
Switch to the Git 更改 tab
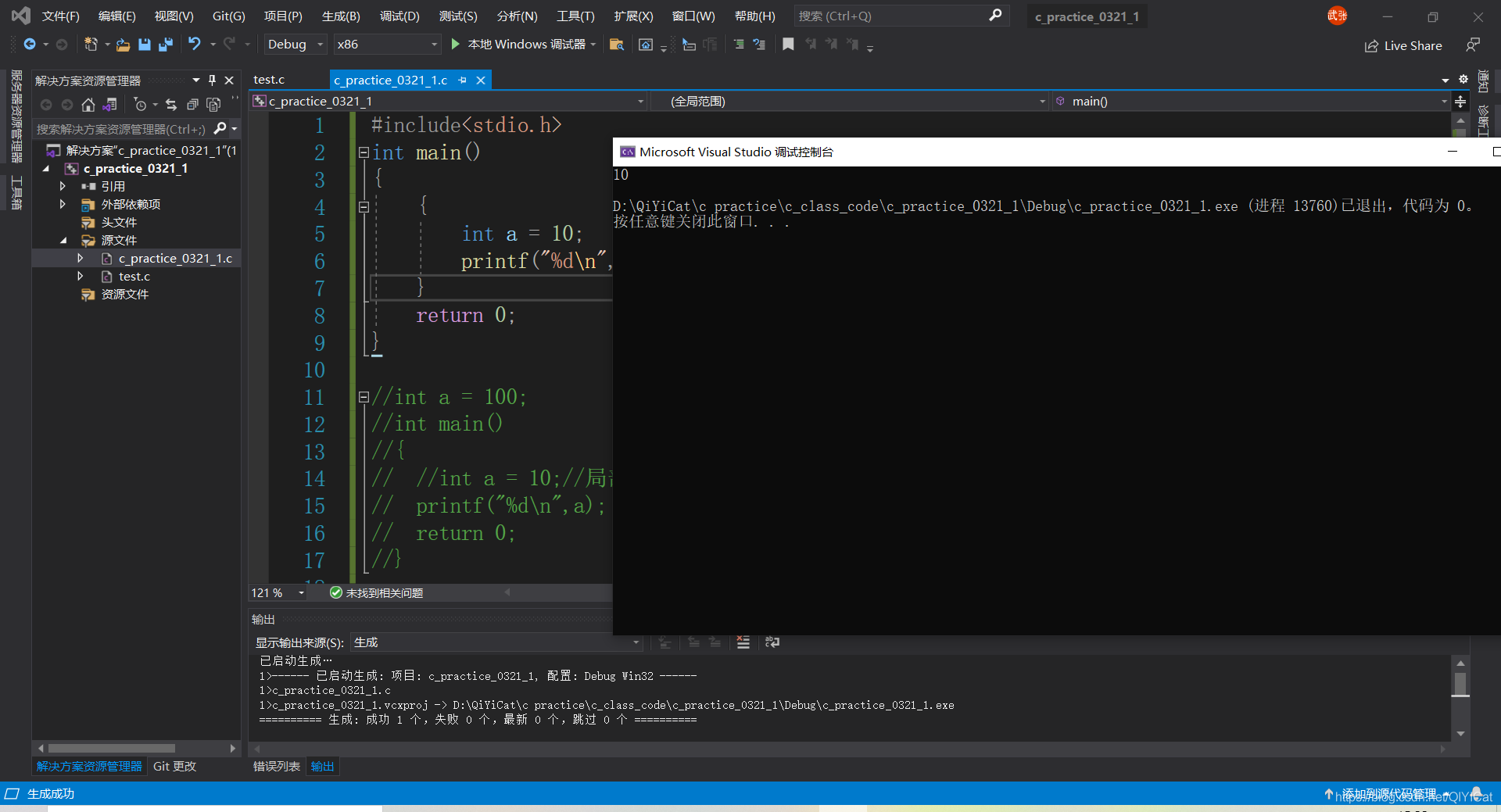point(174,767)
